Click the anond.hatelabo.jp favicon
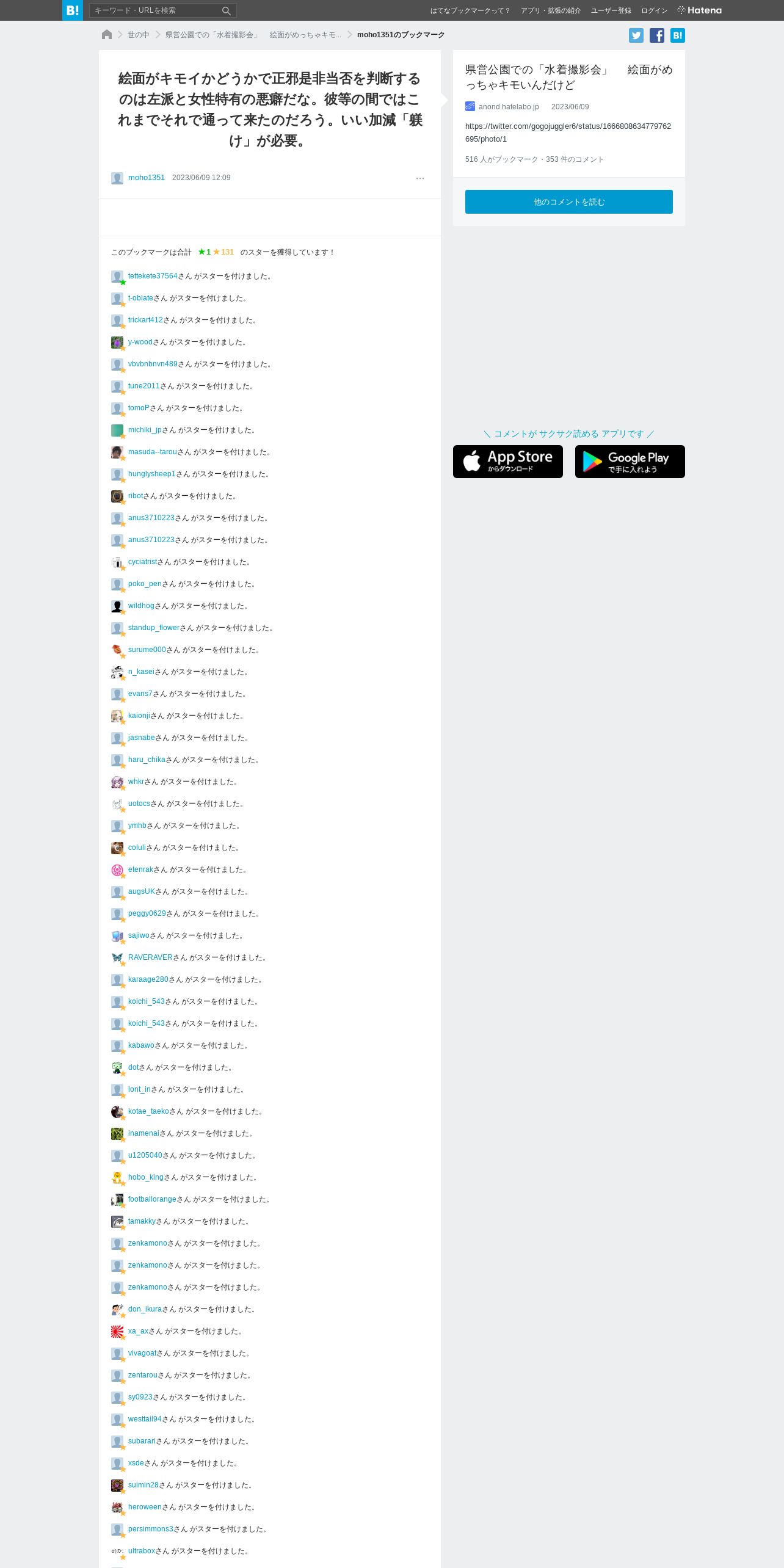The width and height of the screenshot is (784, 1568). pos(470,106)
